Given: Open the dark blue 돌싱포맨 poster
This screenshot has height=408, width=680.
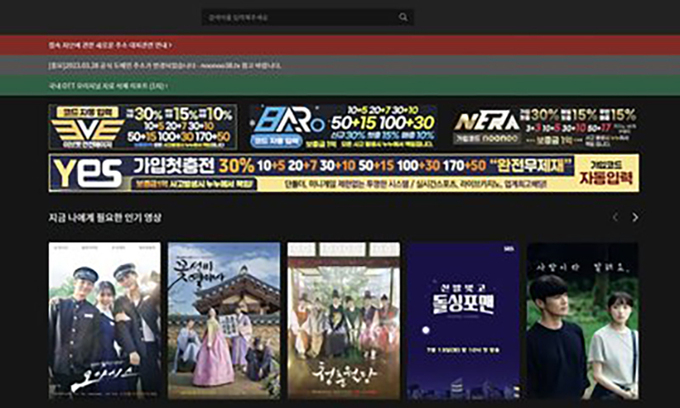Looking at the screenshot, I should pos(463,320).
